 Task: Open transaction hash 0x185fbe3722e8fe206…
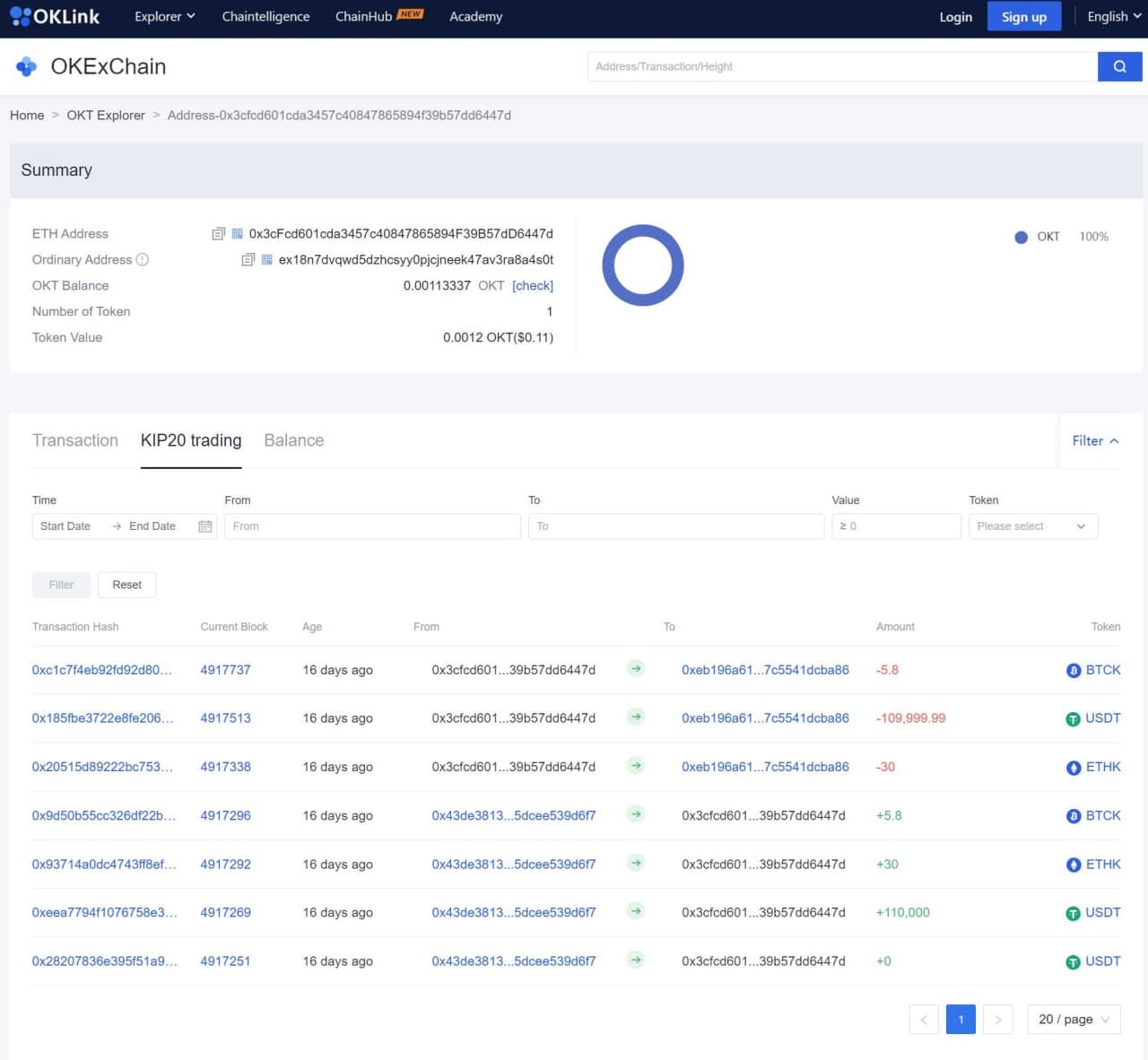(x=102, y=718)
